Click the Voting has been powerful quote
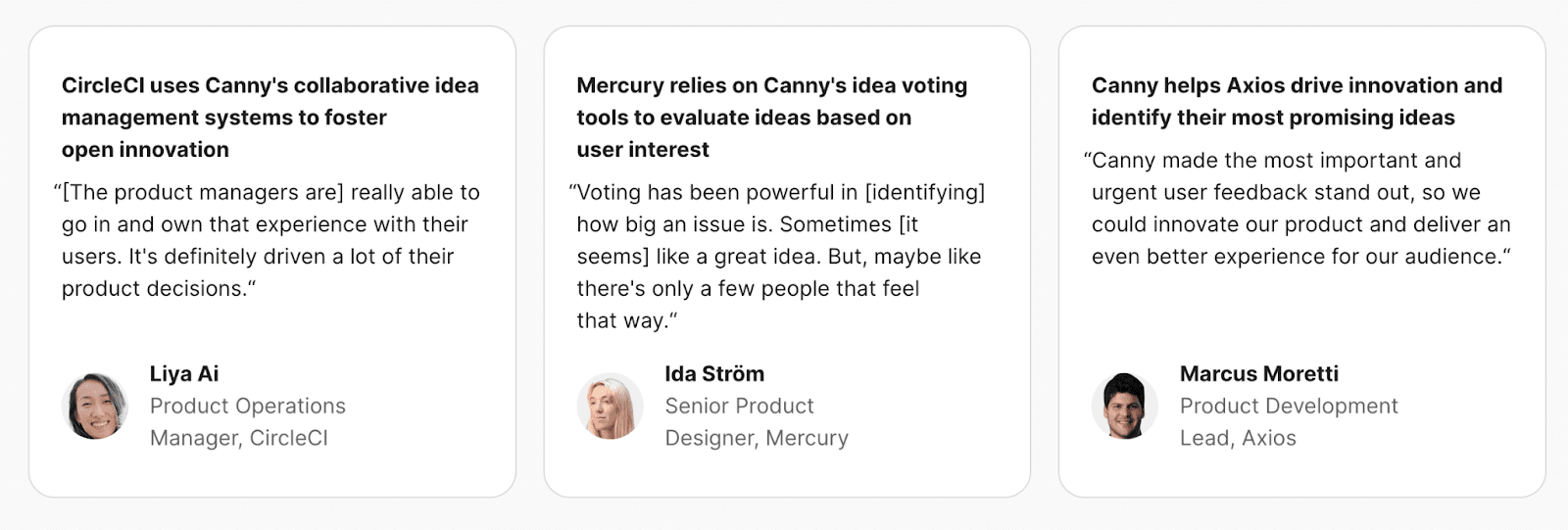 (777, 256)
